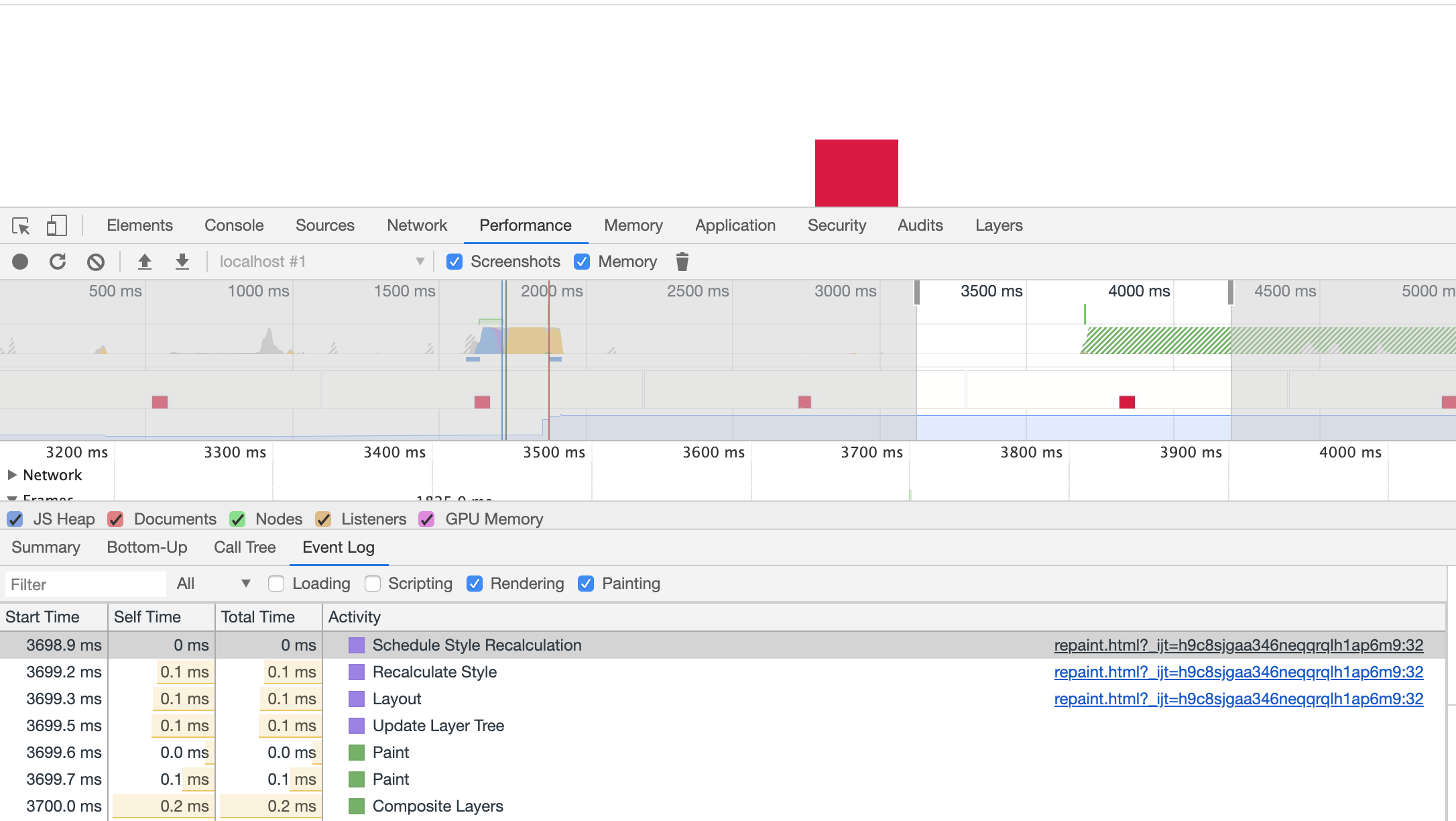Select the Layout event row
Viewport: 1456px width, 821px height.
[x=723, y=699]
